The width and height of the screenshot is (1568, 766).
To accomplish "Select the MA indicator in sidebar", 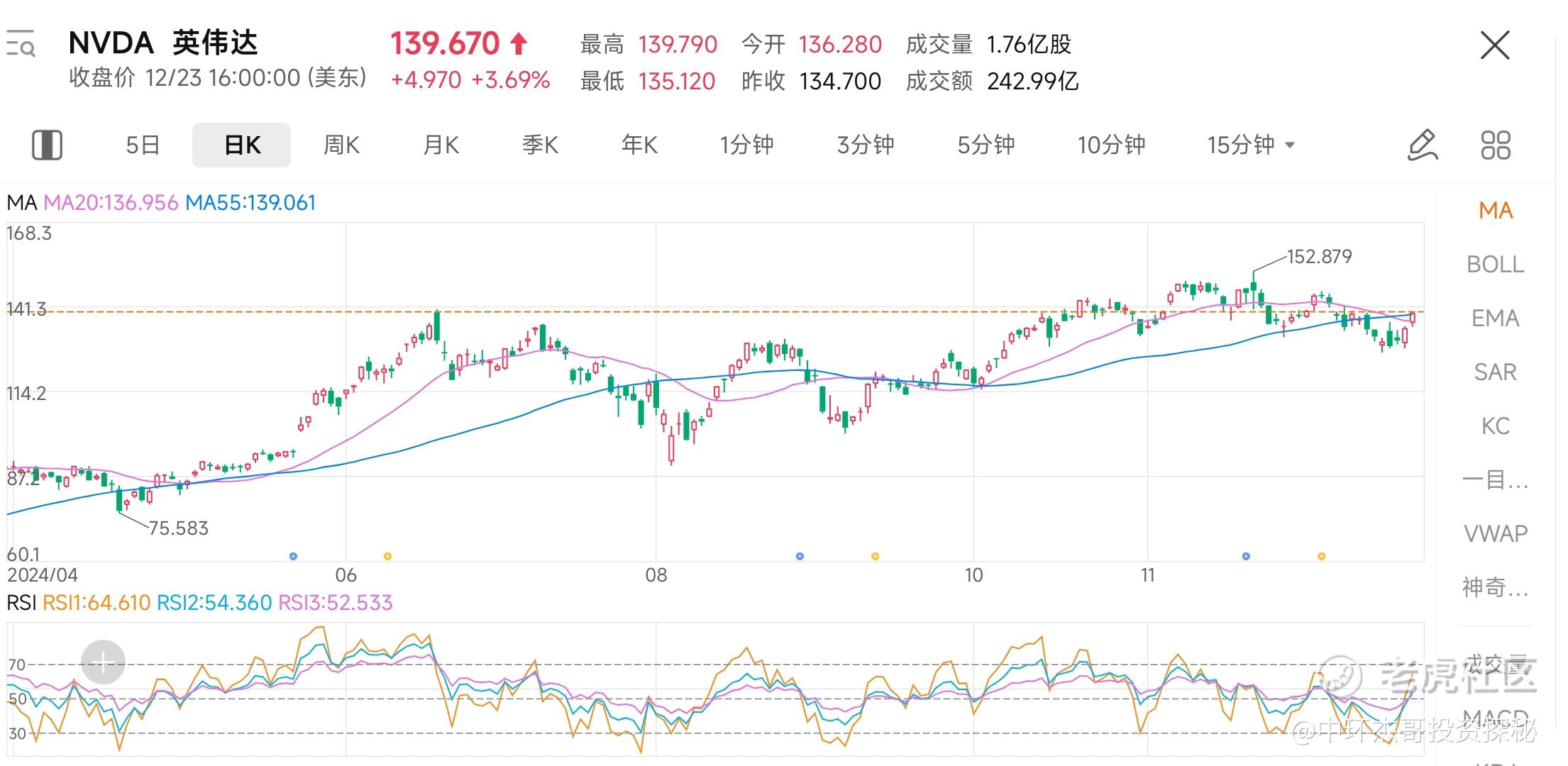I will point(1496,211).
